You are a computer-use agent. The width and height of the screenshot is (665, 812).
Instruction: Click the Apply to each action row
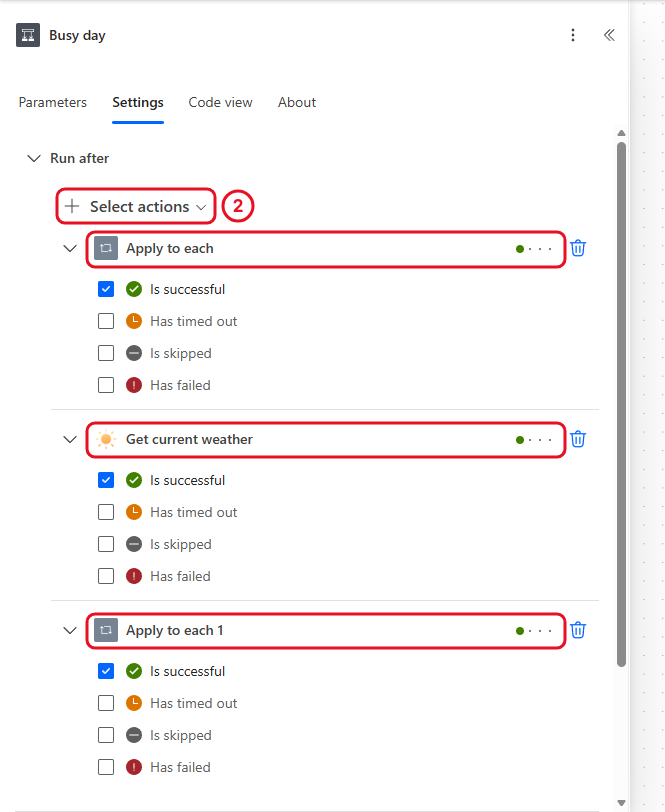pyautogui.click(x=326, y=249)
